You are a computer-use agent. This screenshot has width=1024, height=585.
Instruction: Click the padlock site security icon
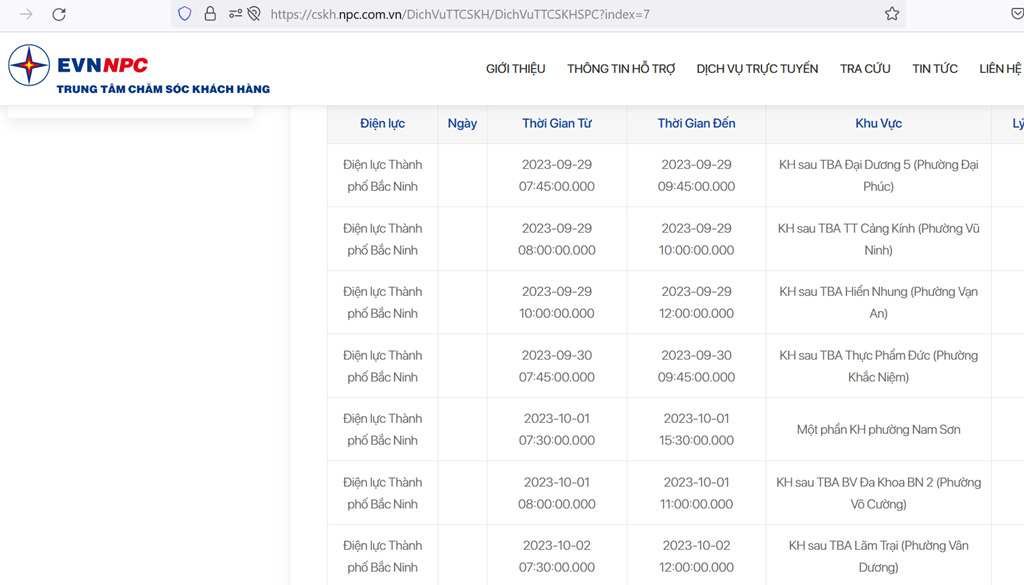pos(210,14)
